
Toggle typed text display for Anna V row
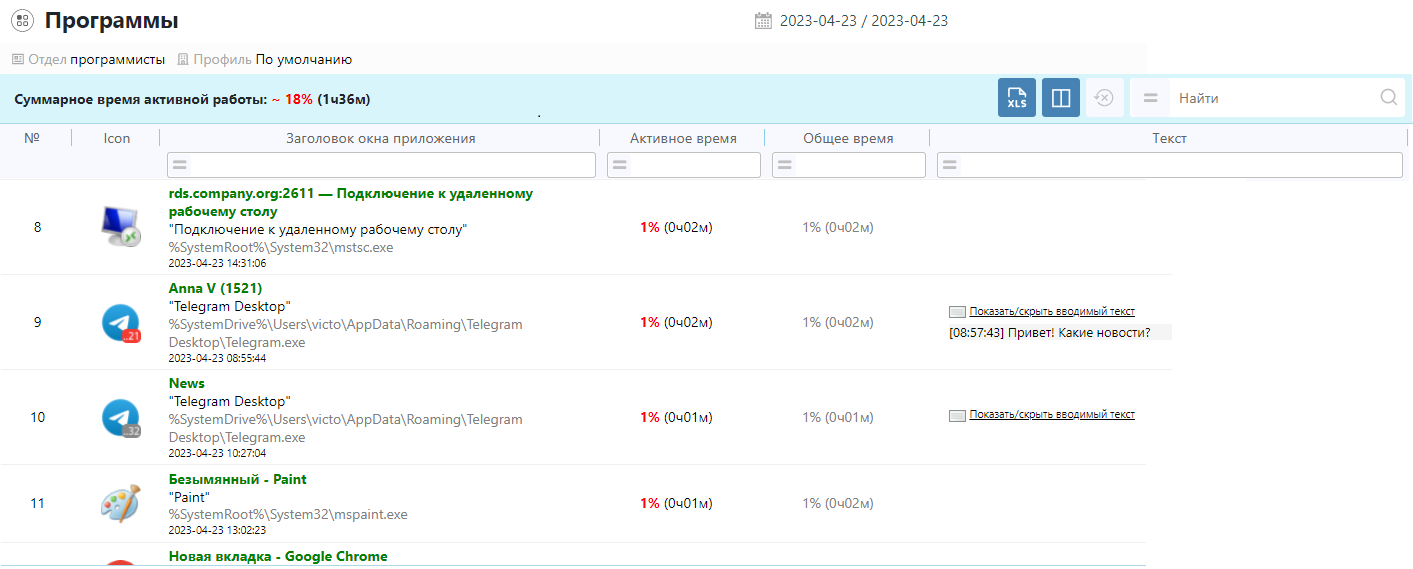(x=1051, y=312)
